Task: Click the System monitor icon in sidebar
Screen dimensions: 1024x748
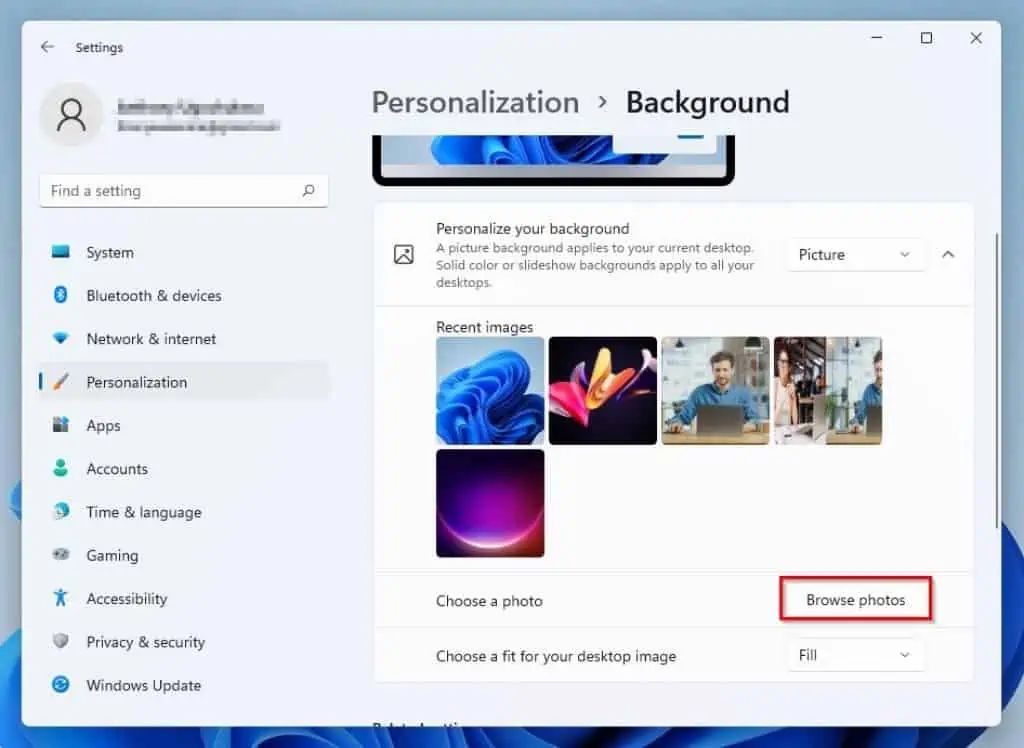Action: click(61, 253)
